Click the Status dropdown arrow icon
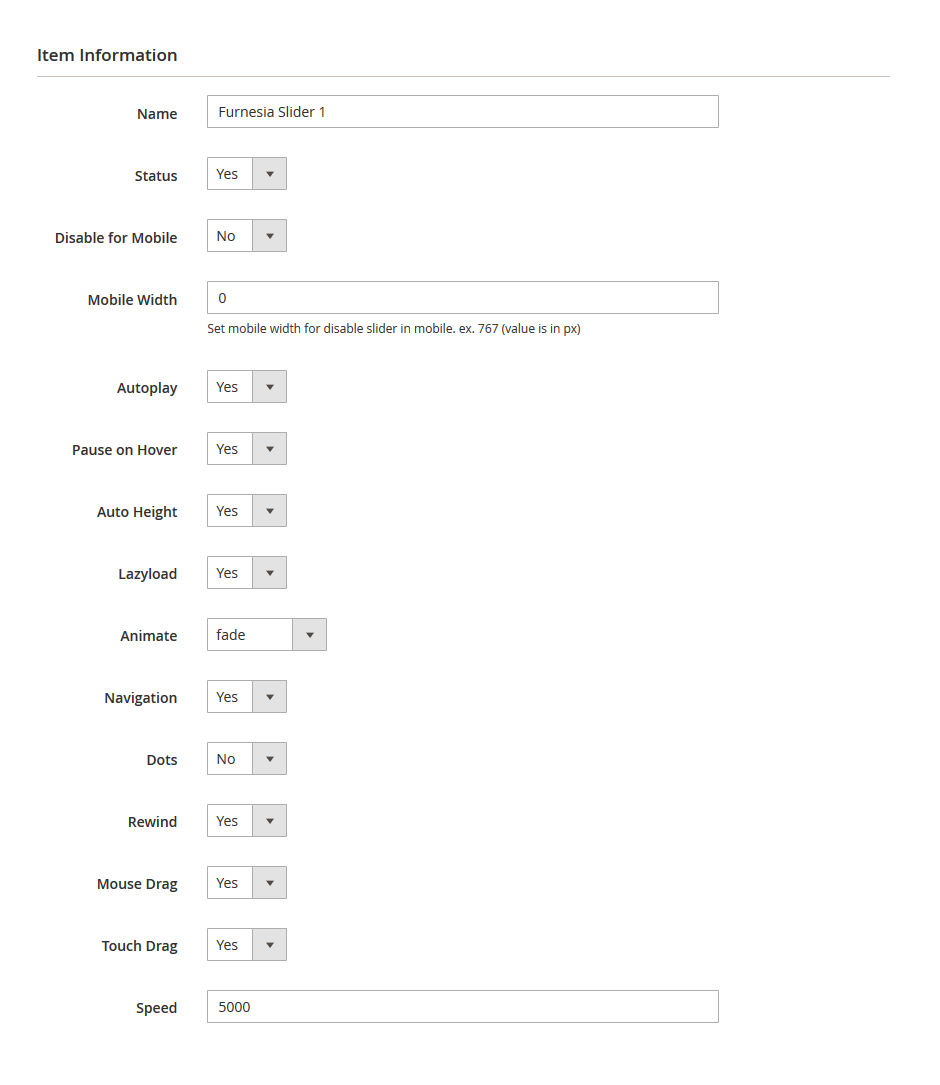Viewport: 940px width, 1085px height. click(269, 174)
